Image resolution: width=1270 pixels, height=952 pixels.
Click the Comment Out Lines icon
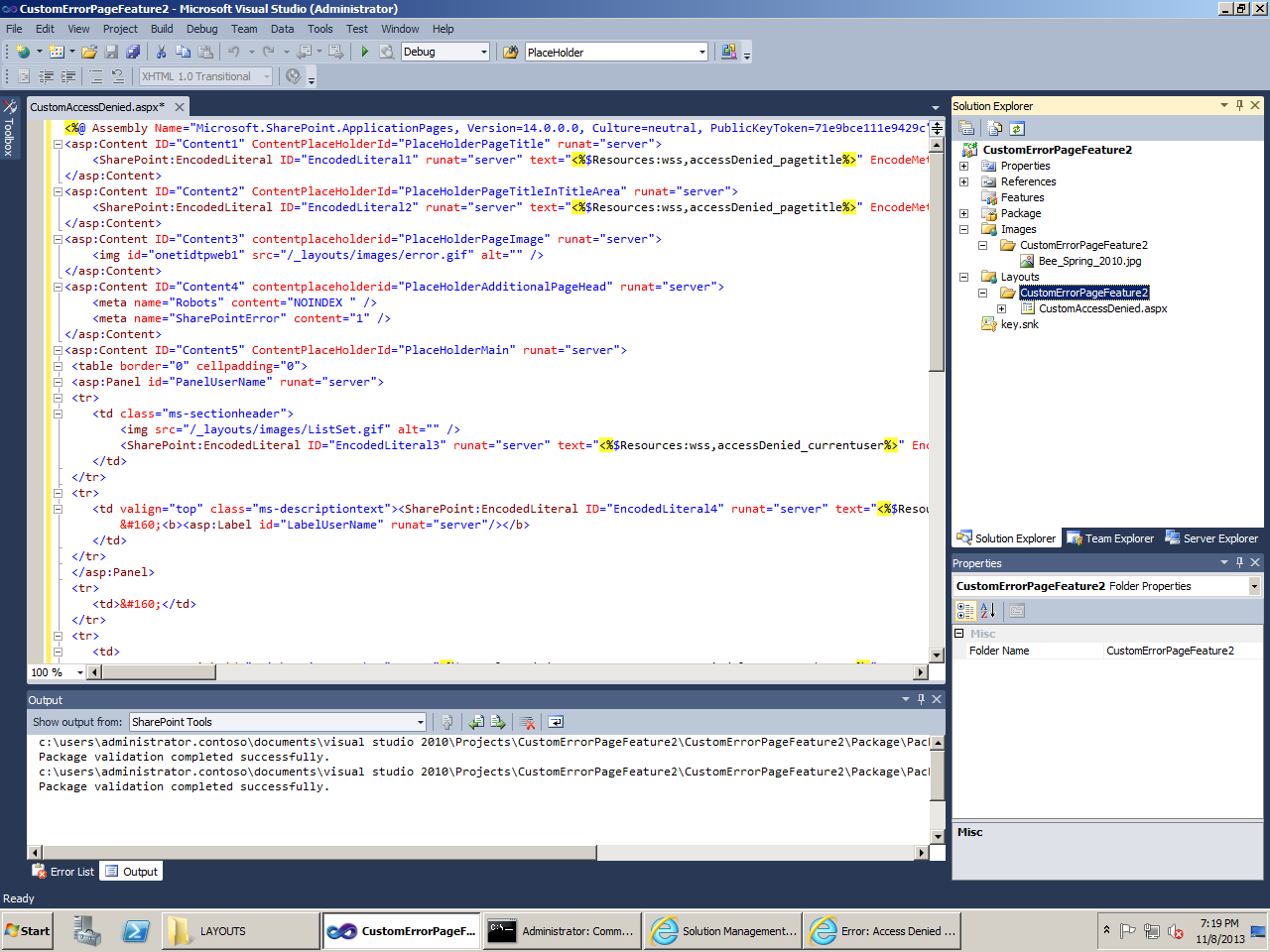(x=96, y=76)
